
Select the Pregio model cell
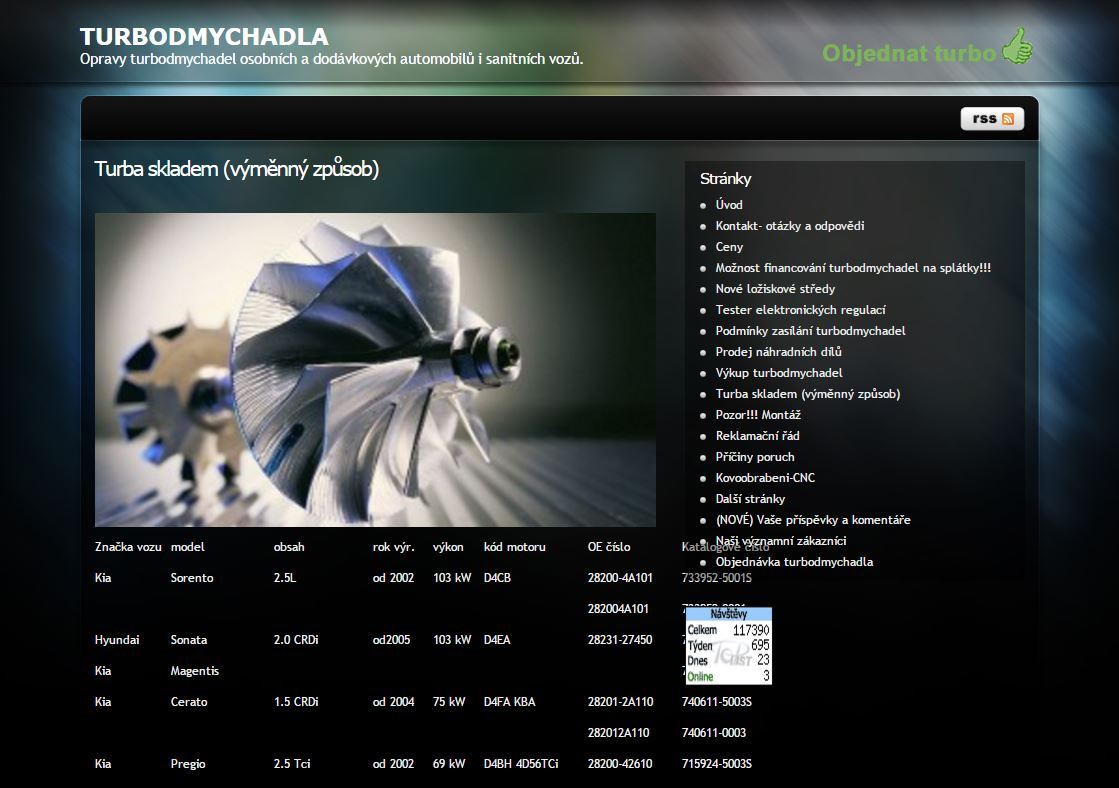click(188, 764)
